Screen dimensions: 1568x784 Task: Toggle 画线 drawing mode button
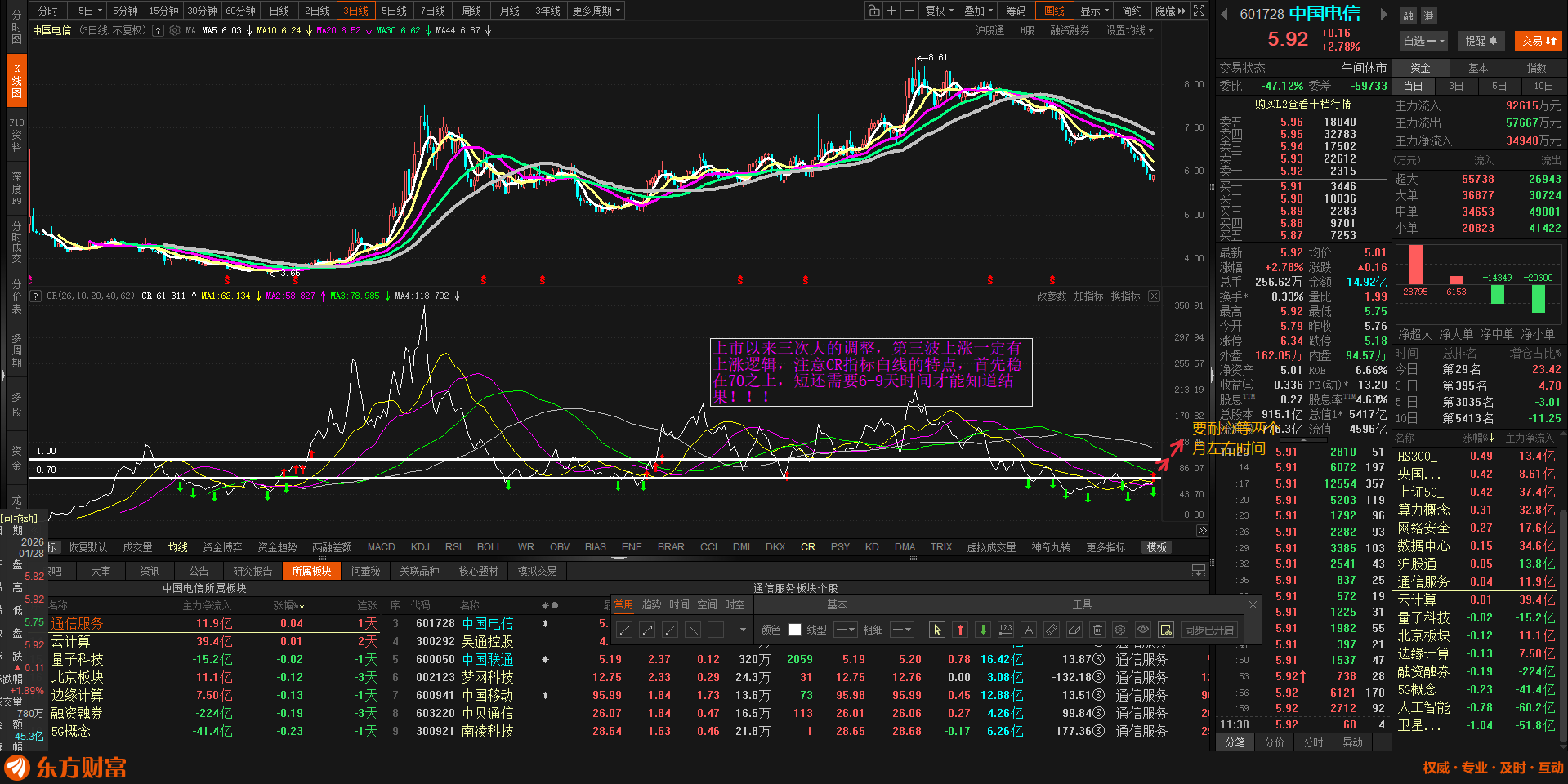1055,11
